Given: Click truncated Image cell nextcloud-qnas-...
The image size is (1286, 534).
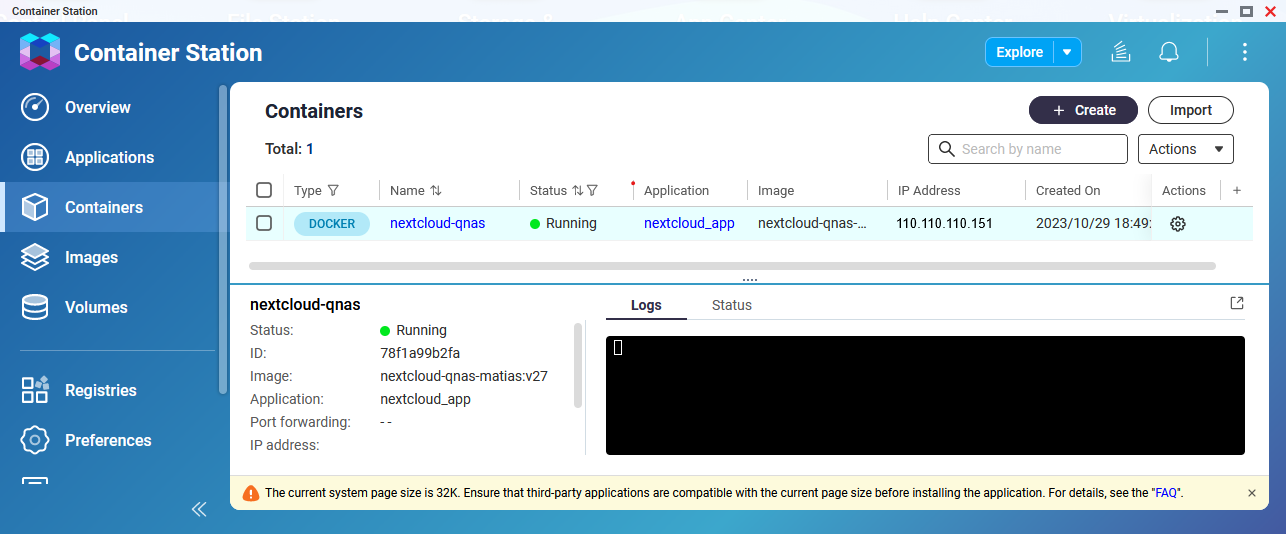Looking at the screenshot, I should pyautogui.click(x=812, y=223).
